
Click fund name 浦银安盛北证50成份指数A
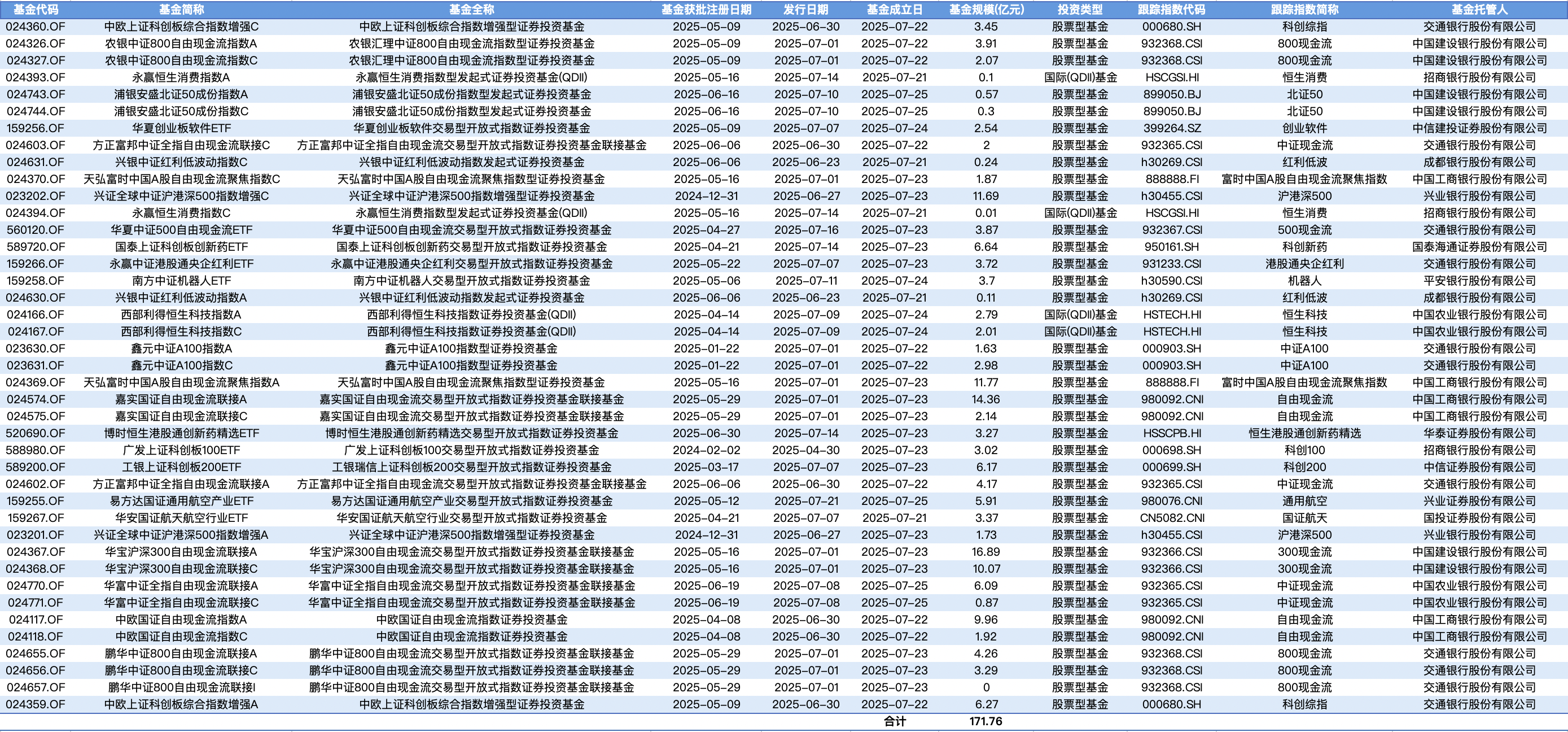pos(181,94)
